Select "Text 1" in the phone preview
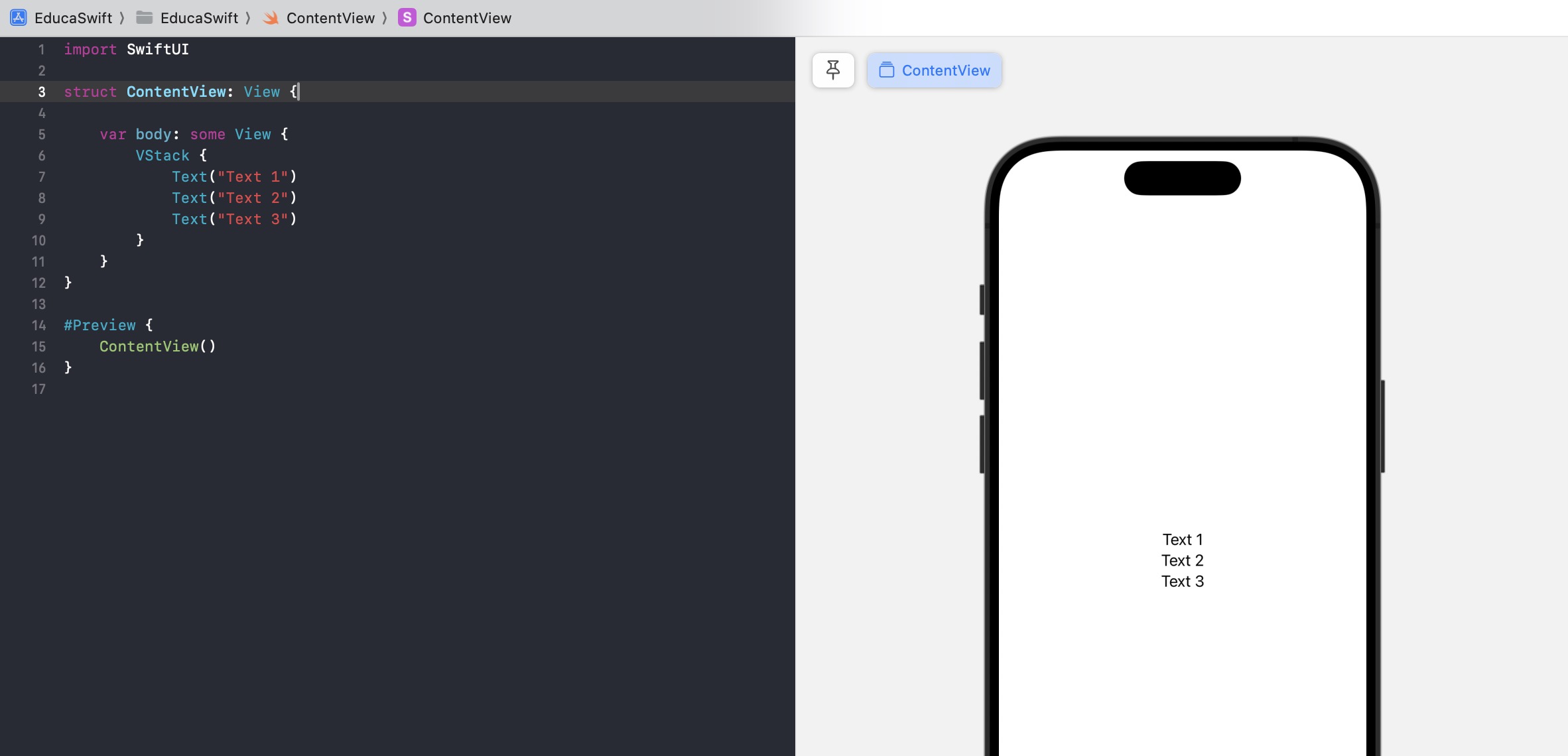Viewport: 1568px width, 756px height. (x=1183, y=540)
